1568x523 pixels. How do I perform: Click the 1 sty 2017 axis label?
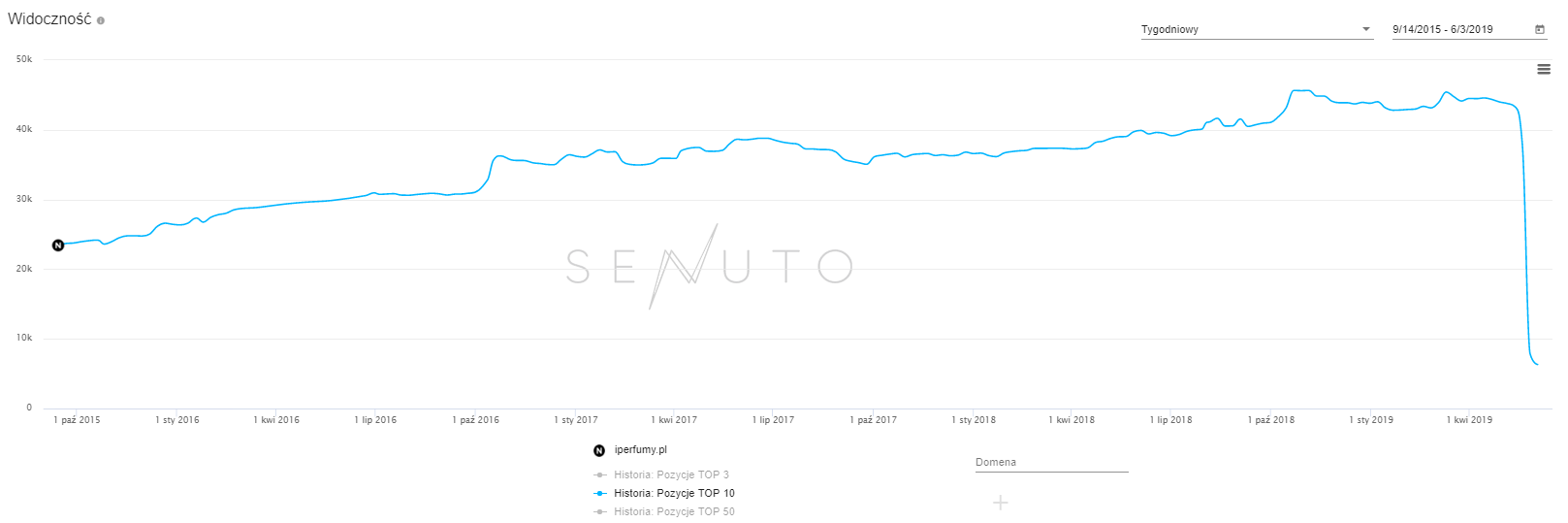(576, 420)
